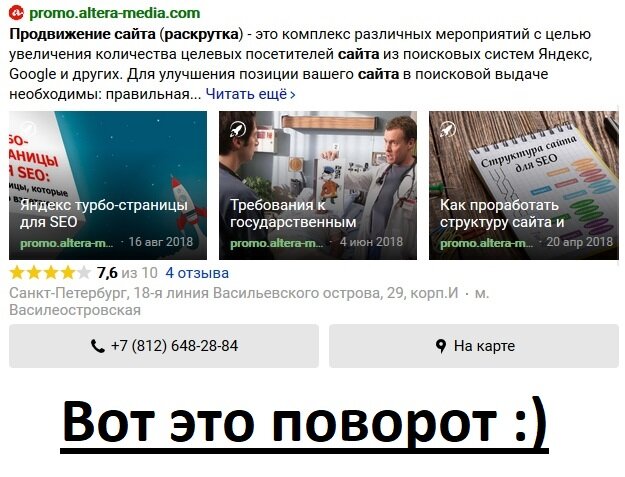Click the yellow star rating
The image size is (625, 477).
pos(50,273)
